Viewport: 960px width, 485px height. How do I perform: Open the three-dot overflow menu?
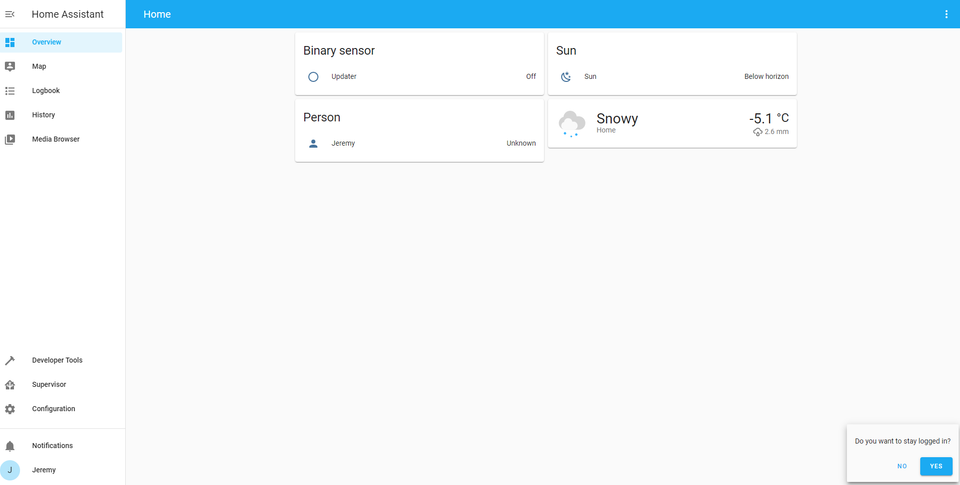point(946,14)
